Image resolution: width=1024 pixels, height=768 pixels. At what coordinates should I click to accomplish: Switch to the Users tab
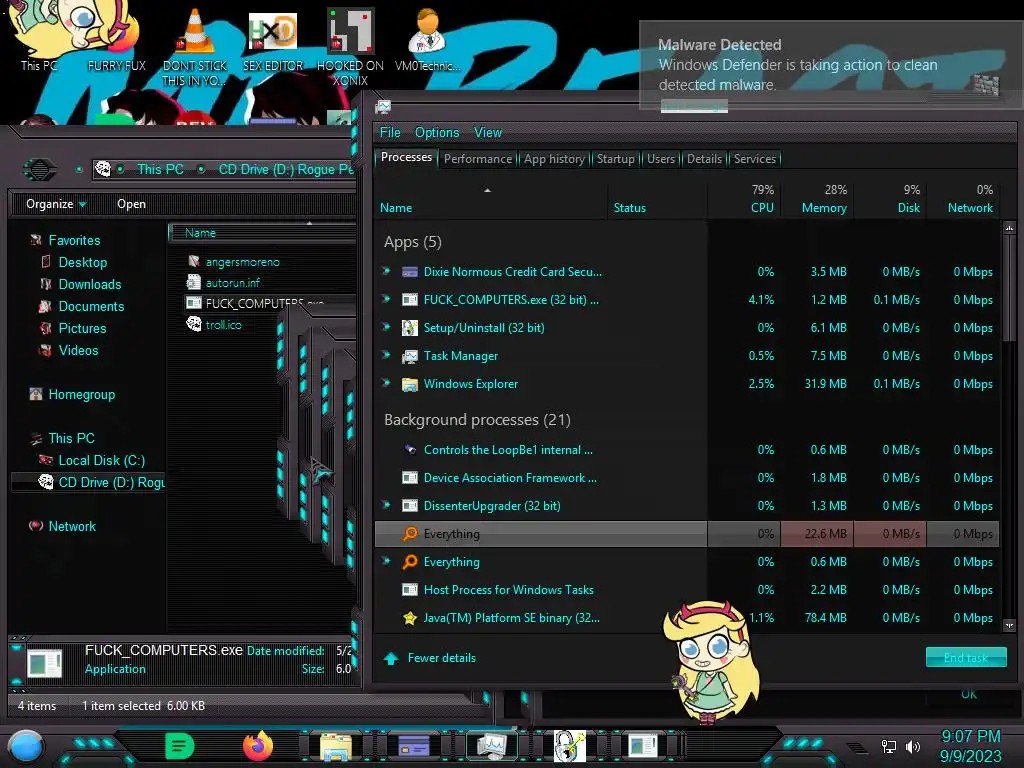(661, 159)
